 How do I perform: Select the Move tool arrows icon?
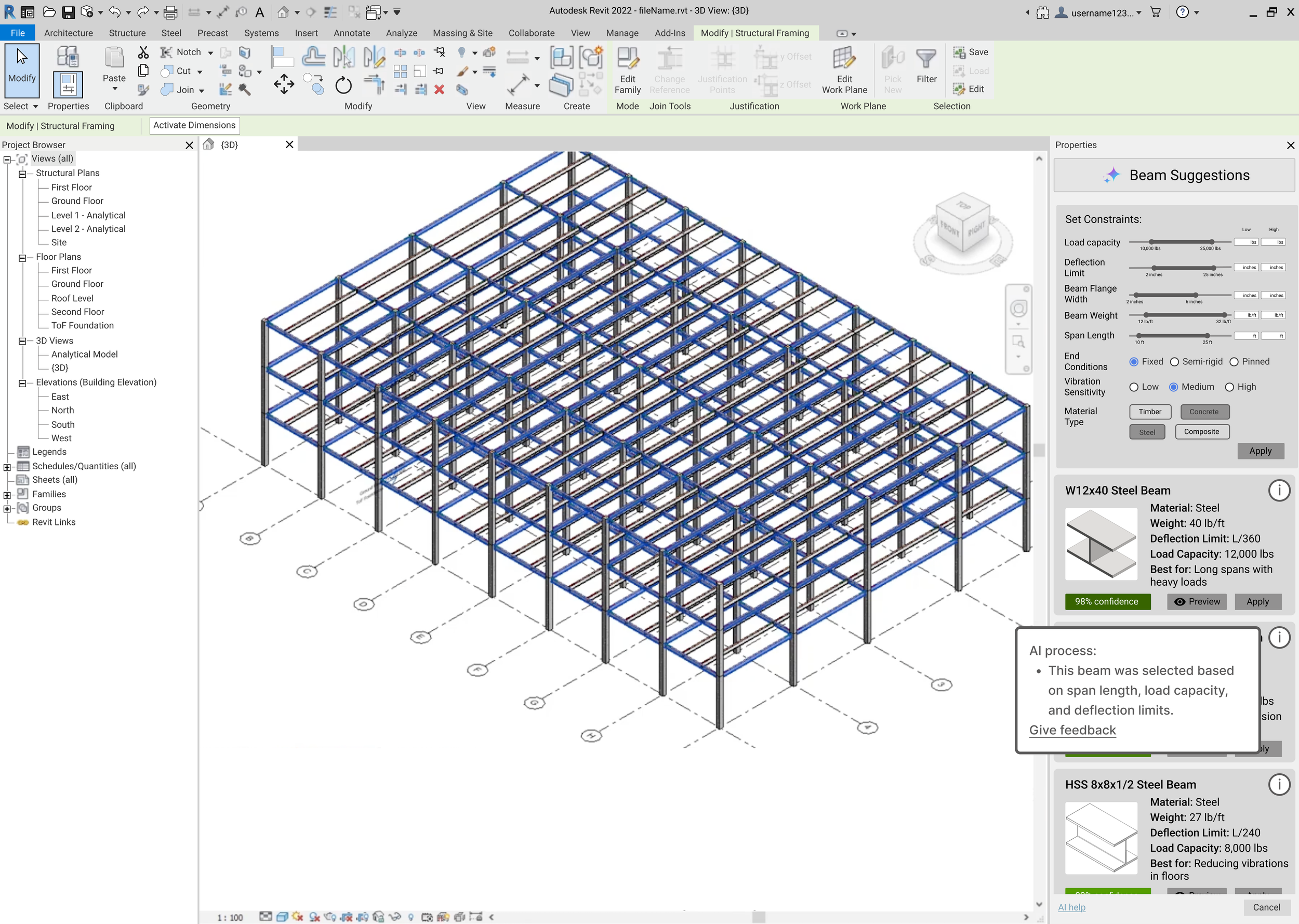[284, 84]
